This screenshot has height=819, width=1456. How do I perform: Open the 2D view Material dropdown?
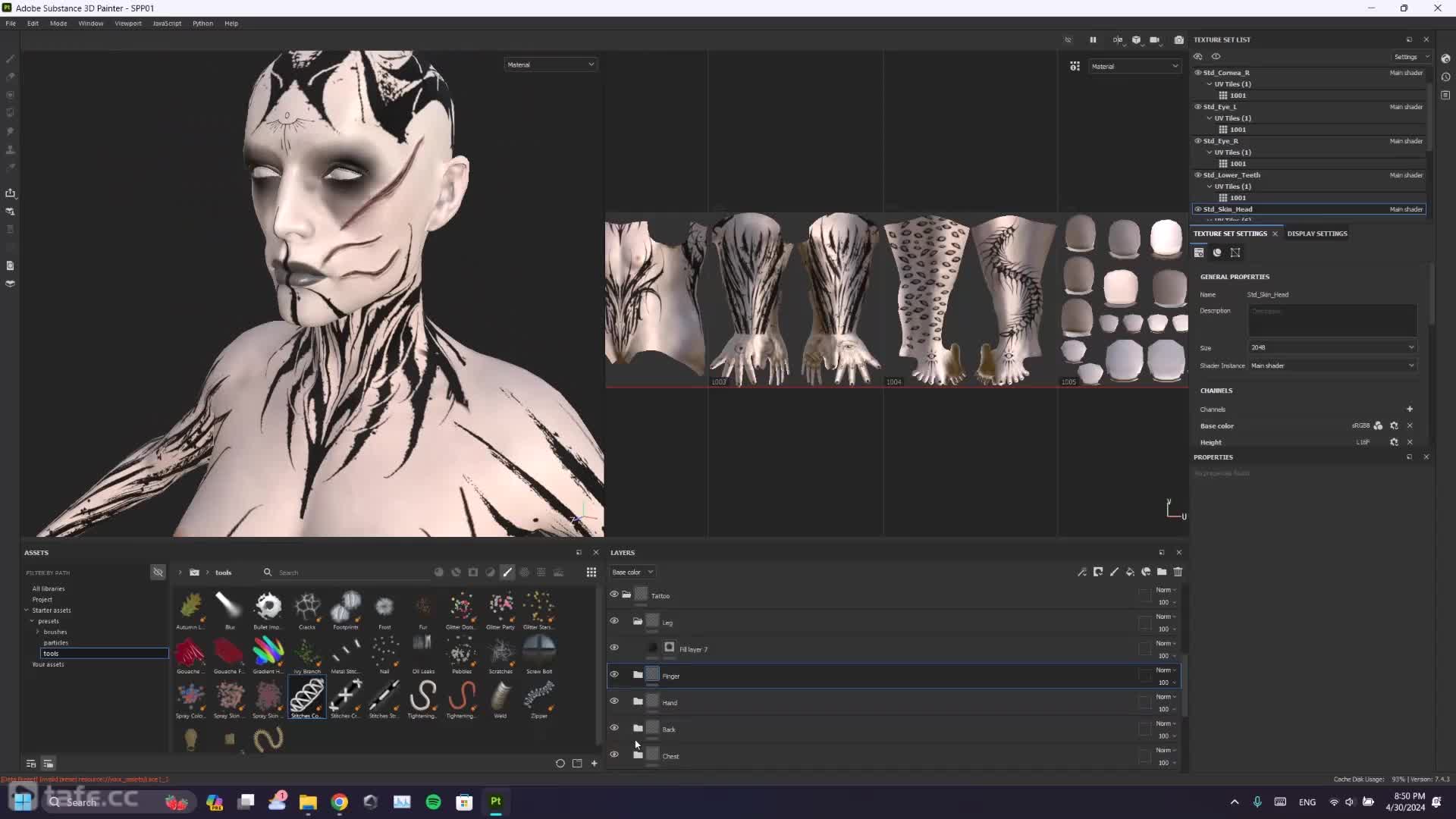pyautogui.click(x=1134, y=66)
